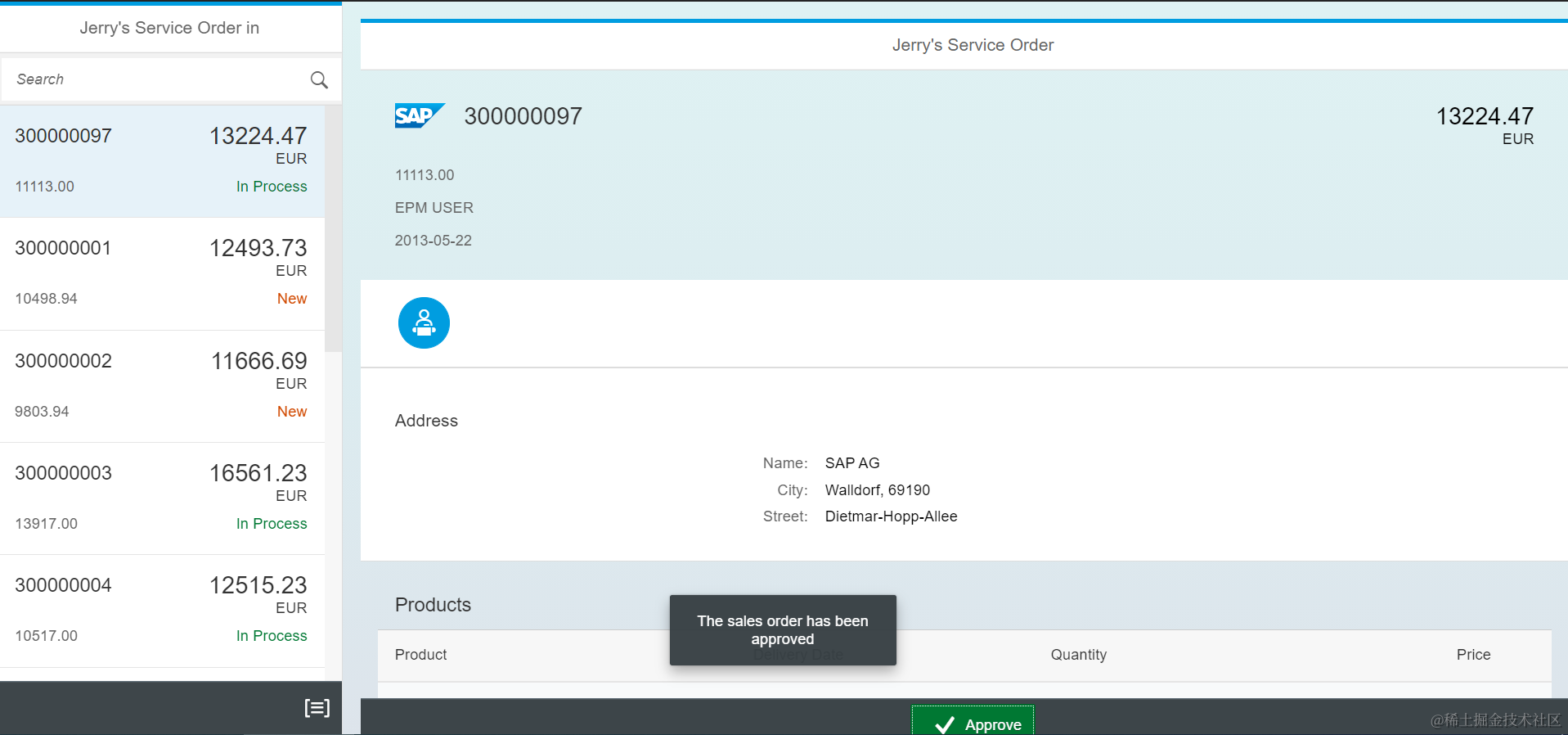The height and width of the screenshot is (735, 1568).
Task: Click the list scrollbar thumb
Action: pos(333,228)
